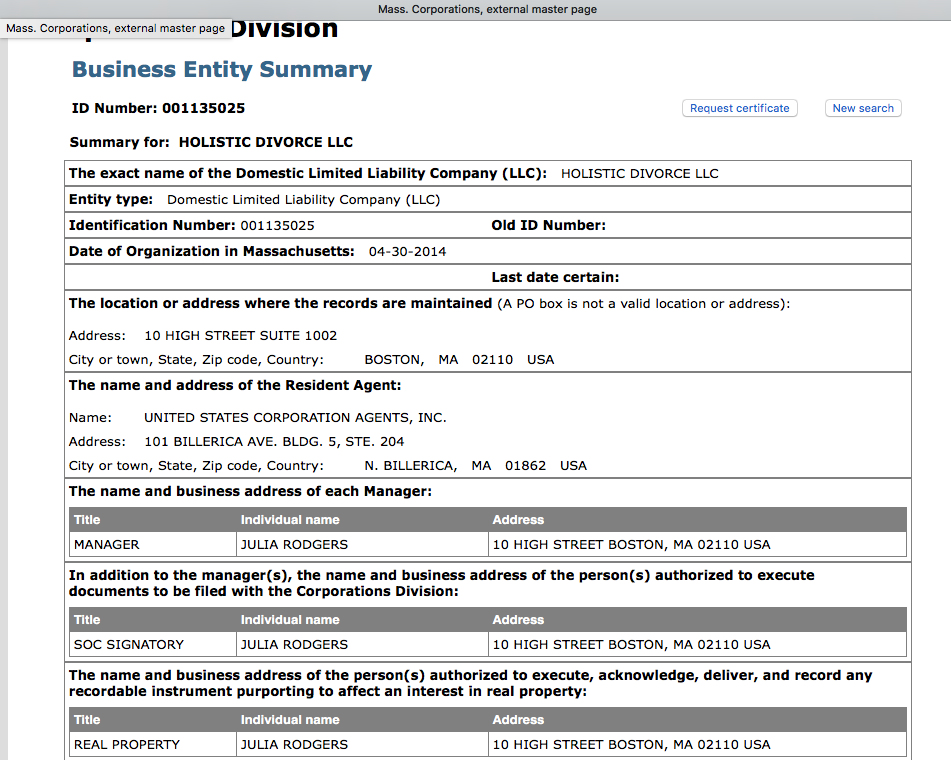Click the Last date certain label
This screenshot has width=951, height=760.
click(x=555, y=277)
